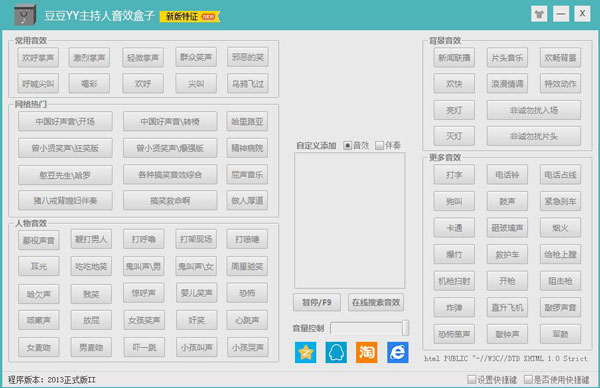This screenshot has height=388, width=600.
Task: Play the 婴儿笑声 baby laugh
Action: point(197,293)
